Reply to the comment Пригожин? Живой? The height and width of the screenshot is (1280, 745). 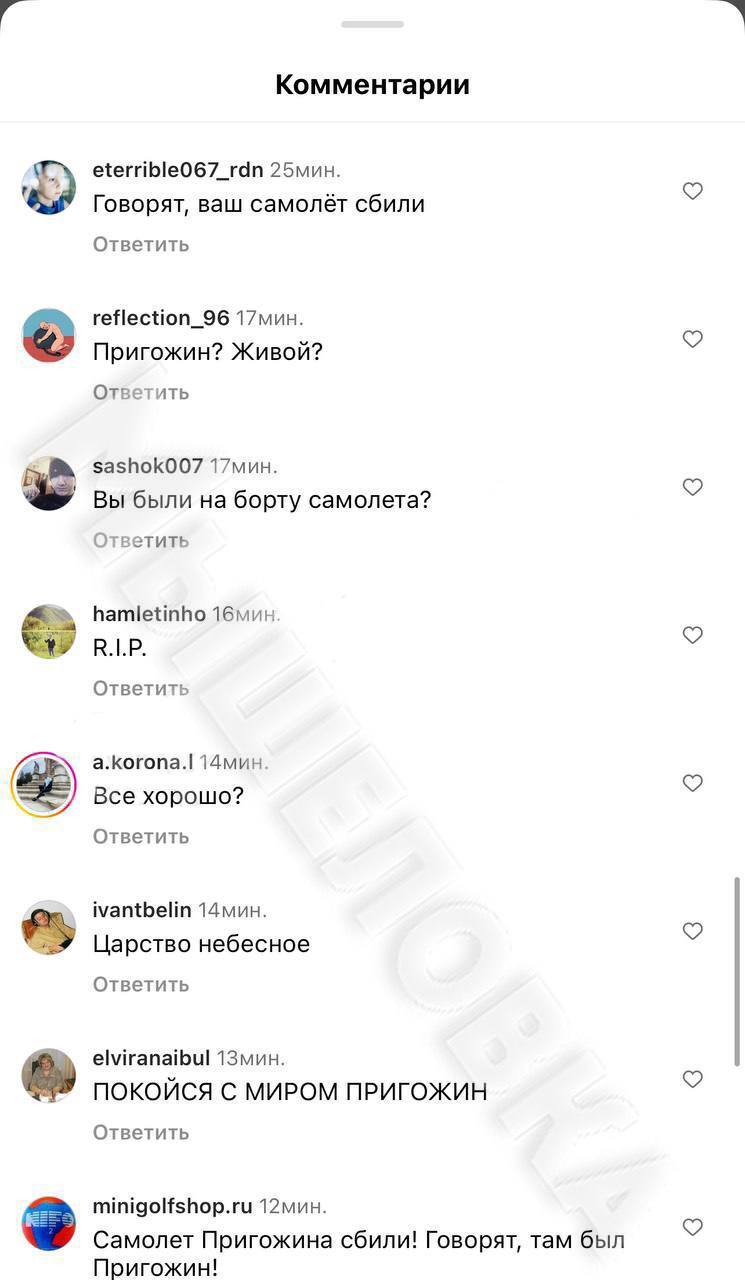tap(141, 392)
